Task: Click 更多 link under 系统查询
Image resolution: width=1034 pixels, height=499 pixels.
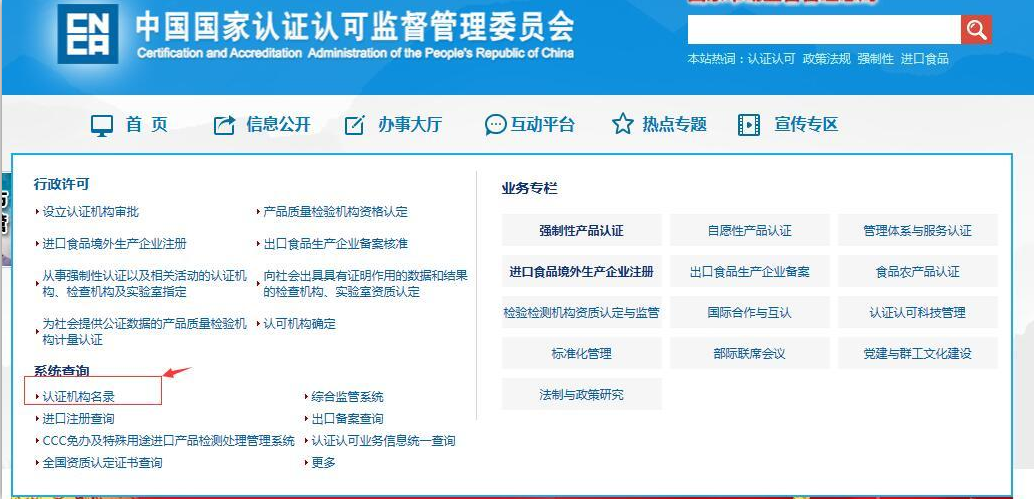Action: (323, 463)
